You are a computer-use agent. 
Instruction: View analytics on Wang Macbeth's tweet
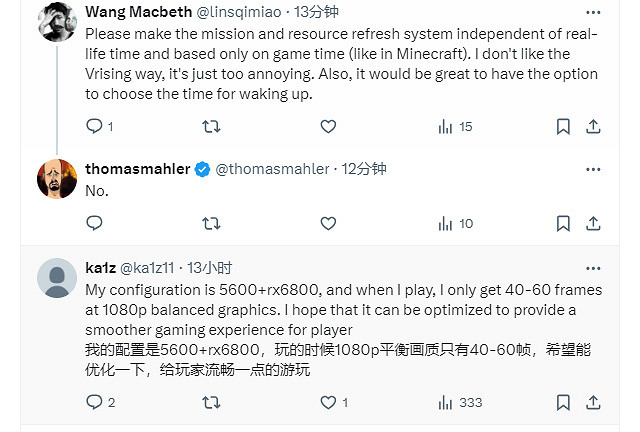(447, 126)
